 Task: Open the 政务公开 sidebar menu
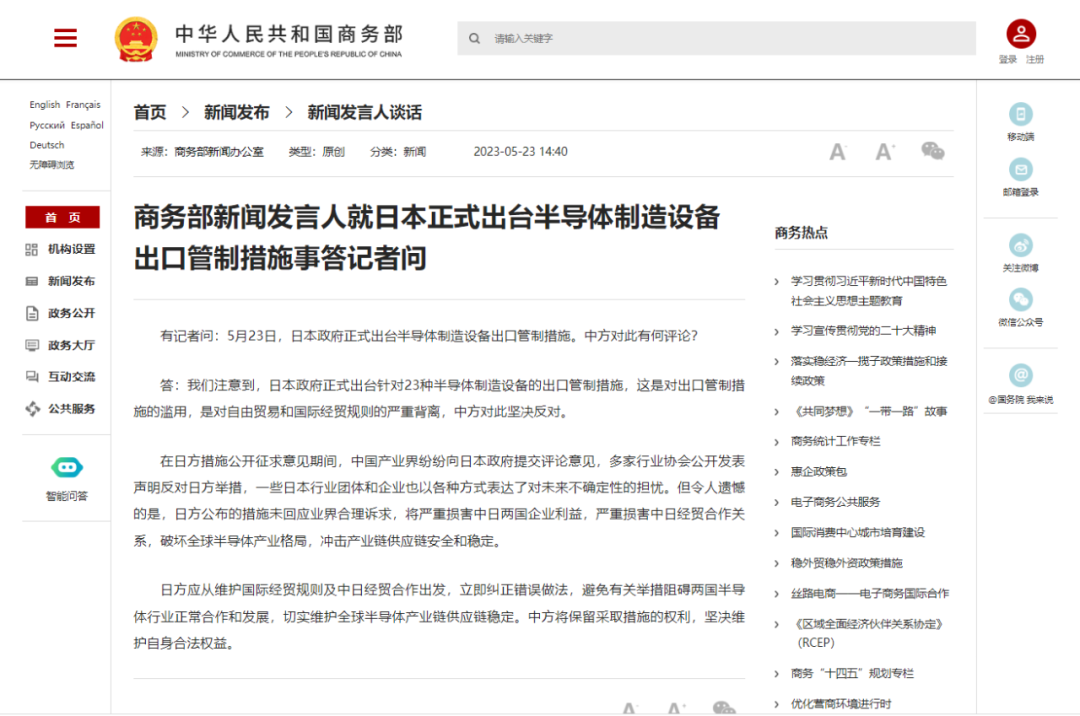tap(71, 313)
